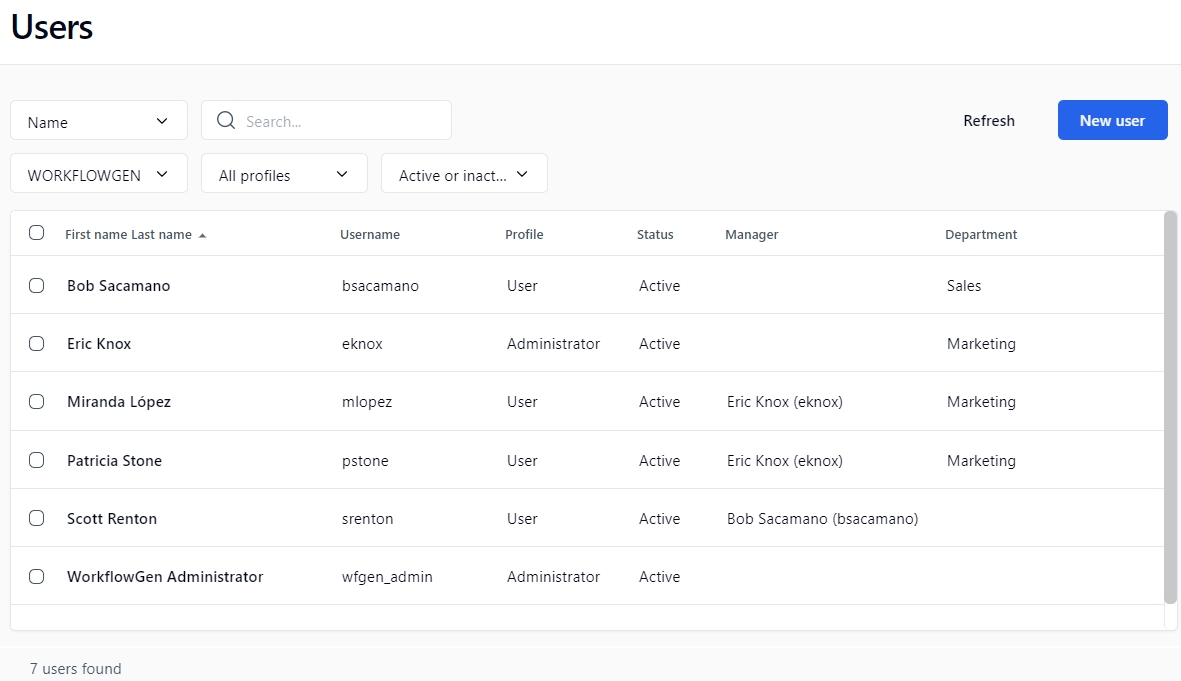Open the WorkflowGen Administrator user entry
Viewport: 1181px width, 681px height.
pos(165,577)
